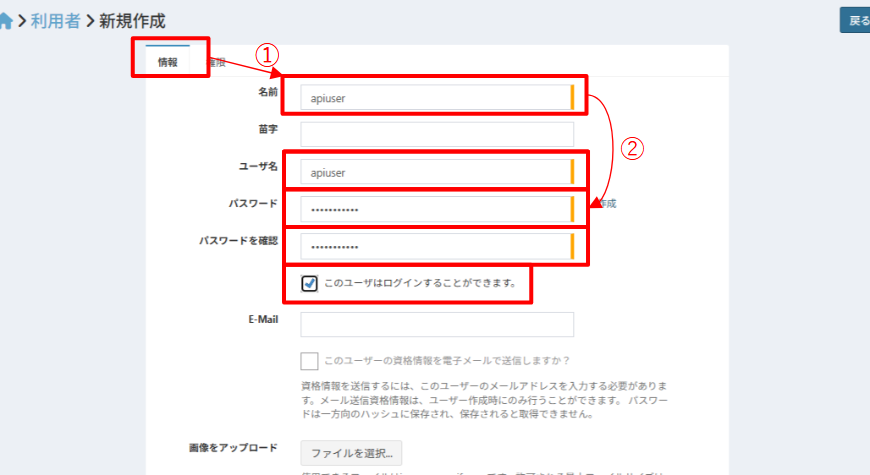870x475 pixels.
Task: Open the 利用者 breadcrumb link
Action: (x=55, y=21)
